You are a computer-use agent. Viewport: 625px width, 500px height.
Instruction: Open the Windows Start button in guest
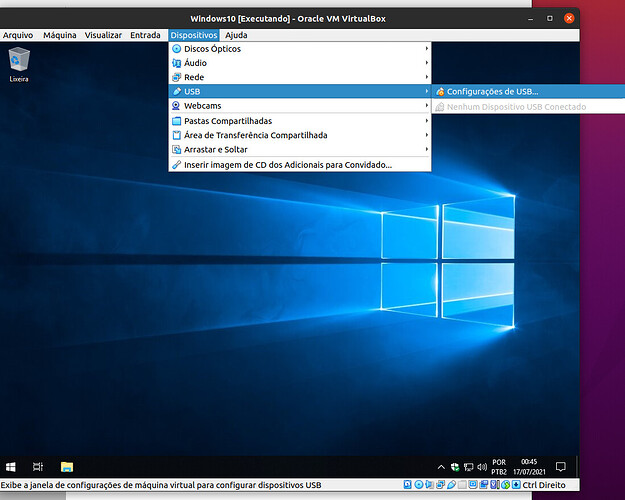[x=11, y=467]
